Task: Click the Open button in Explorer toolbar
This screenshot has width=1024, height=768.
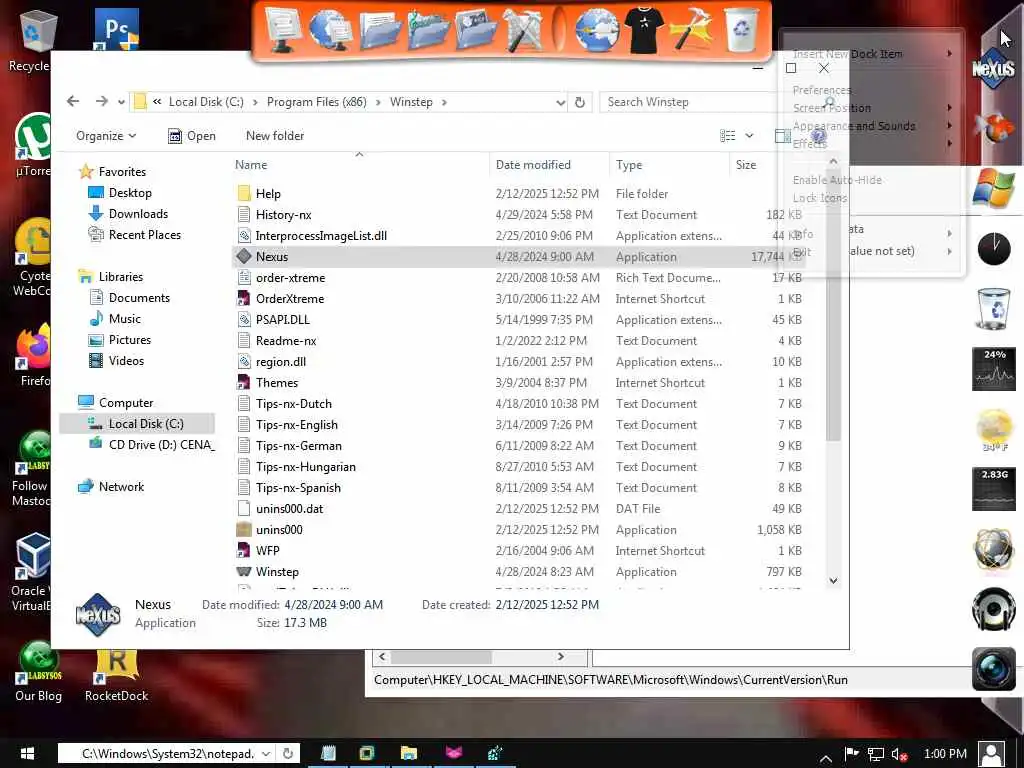Action: pyautogui.click(x=192, y=136)
